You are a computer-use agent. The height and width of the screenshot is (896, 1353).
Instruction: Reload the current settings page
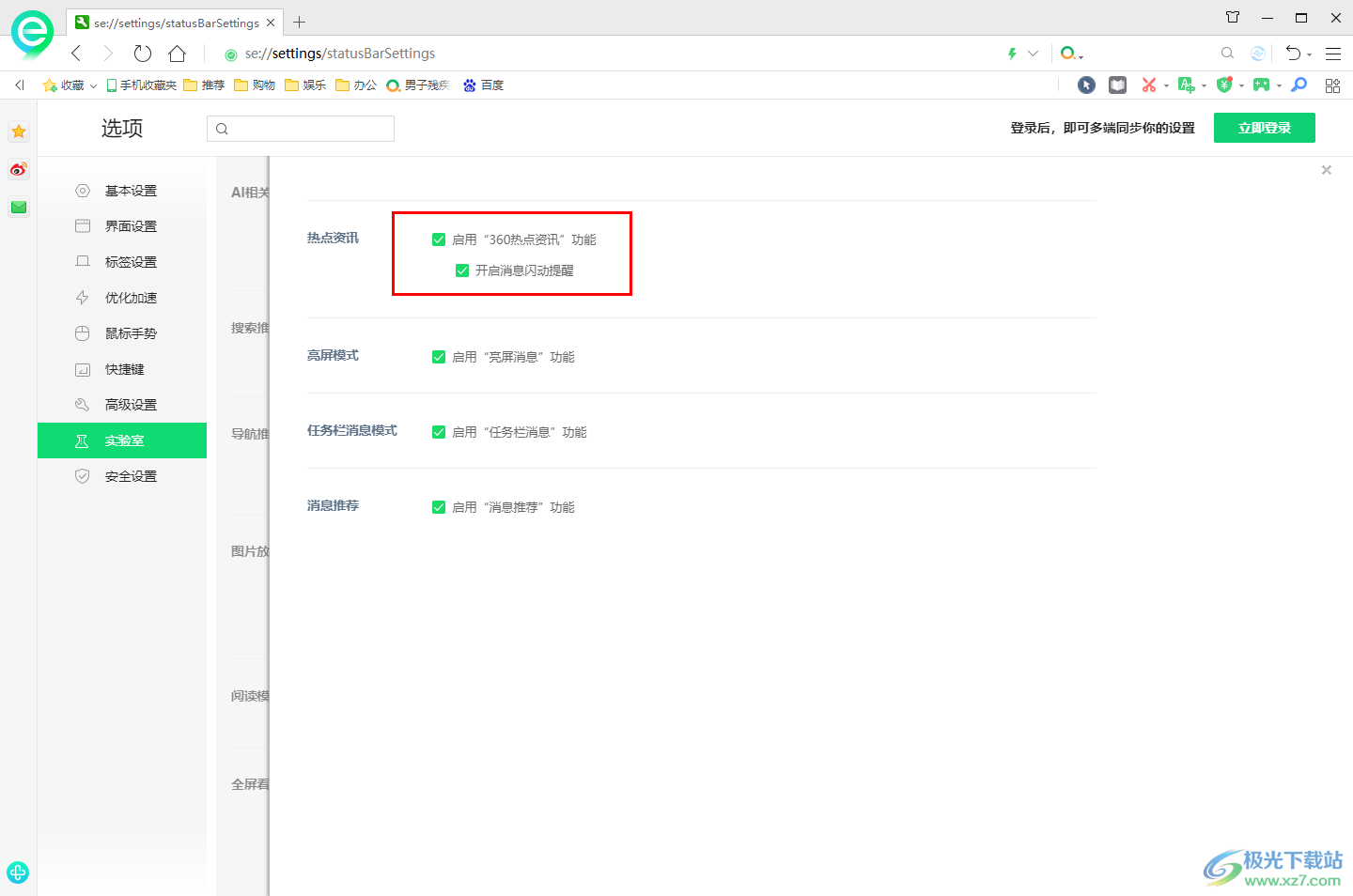[143, 54]
